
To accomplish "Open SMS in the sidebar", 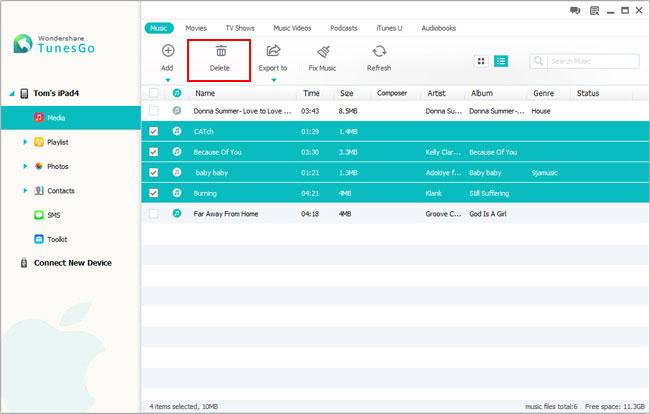I will [53, 215].
